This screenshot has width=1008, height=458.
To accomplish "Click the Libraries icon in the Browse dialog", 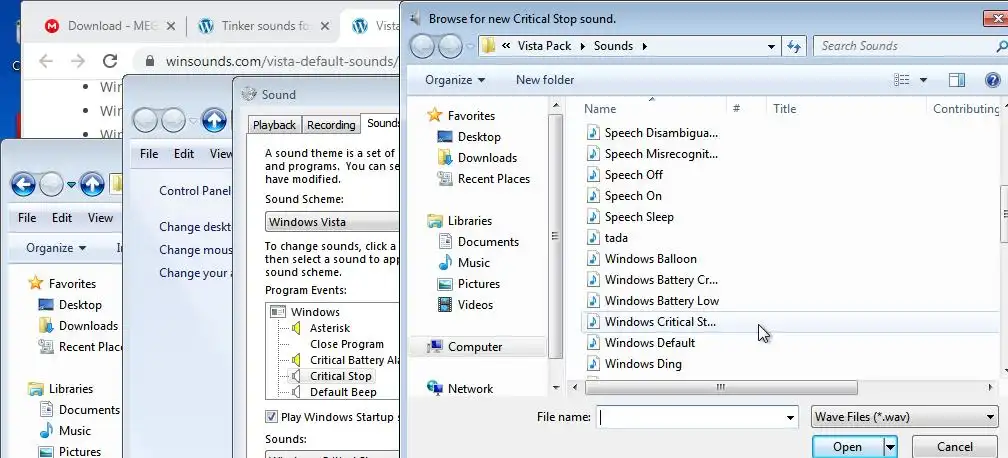I will point(435,221).
